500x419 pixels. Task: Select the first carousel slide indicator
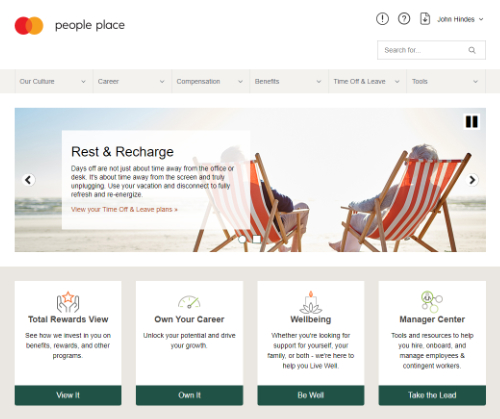(x=243, y=239)
